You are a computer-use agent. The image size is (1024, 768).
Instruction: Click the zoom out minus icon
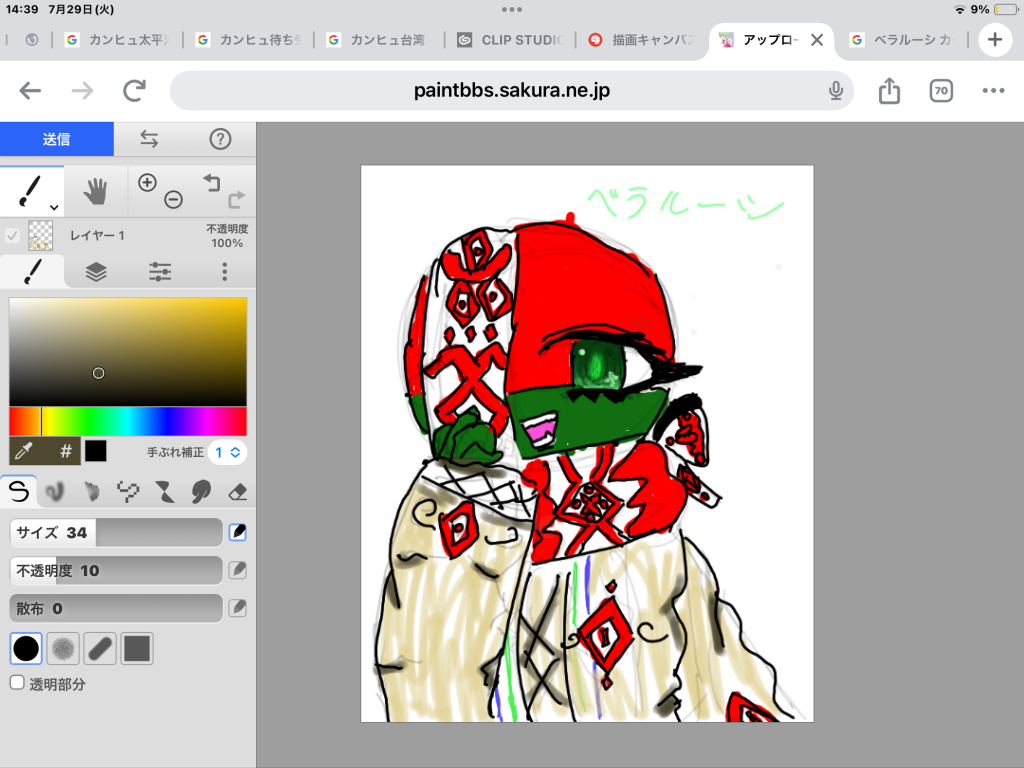[173, 199]
